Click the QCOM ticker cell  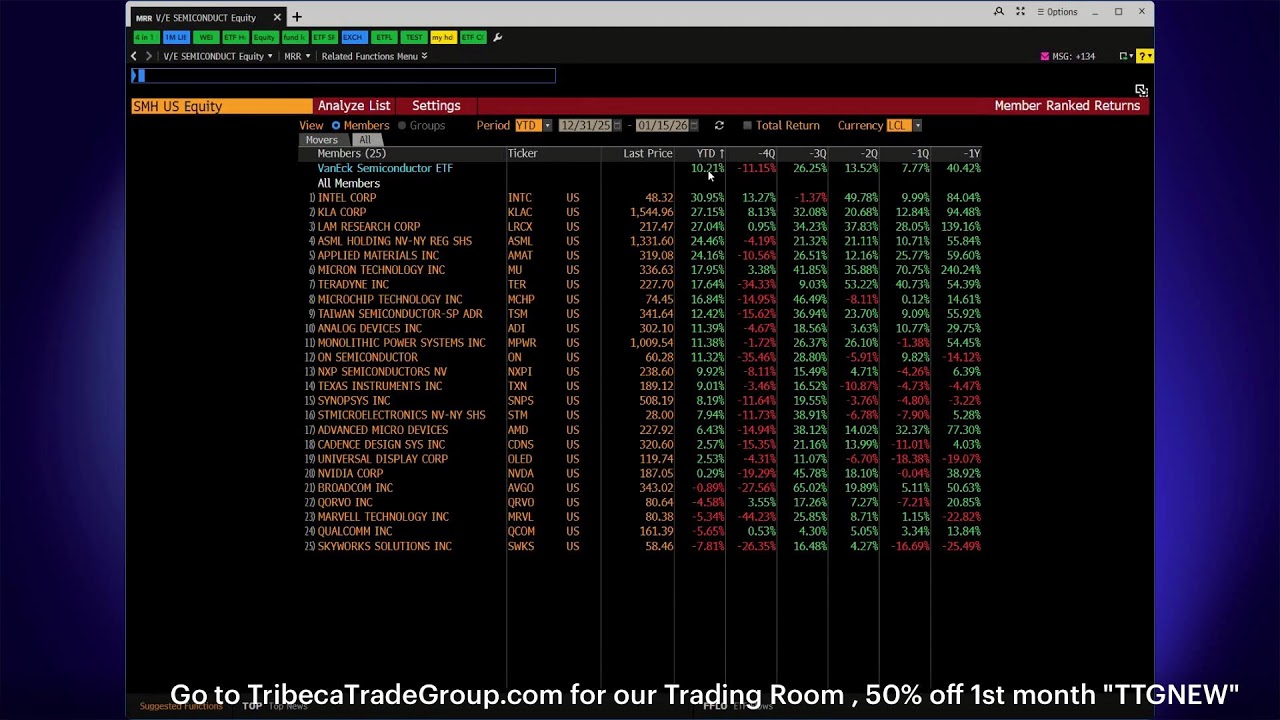[521, 532]
